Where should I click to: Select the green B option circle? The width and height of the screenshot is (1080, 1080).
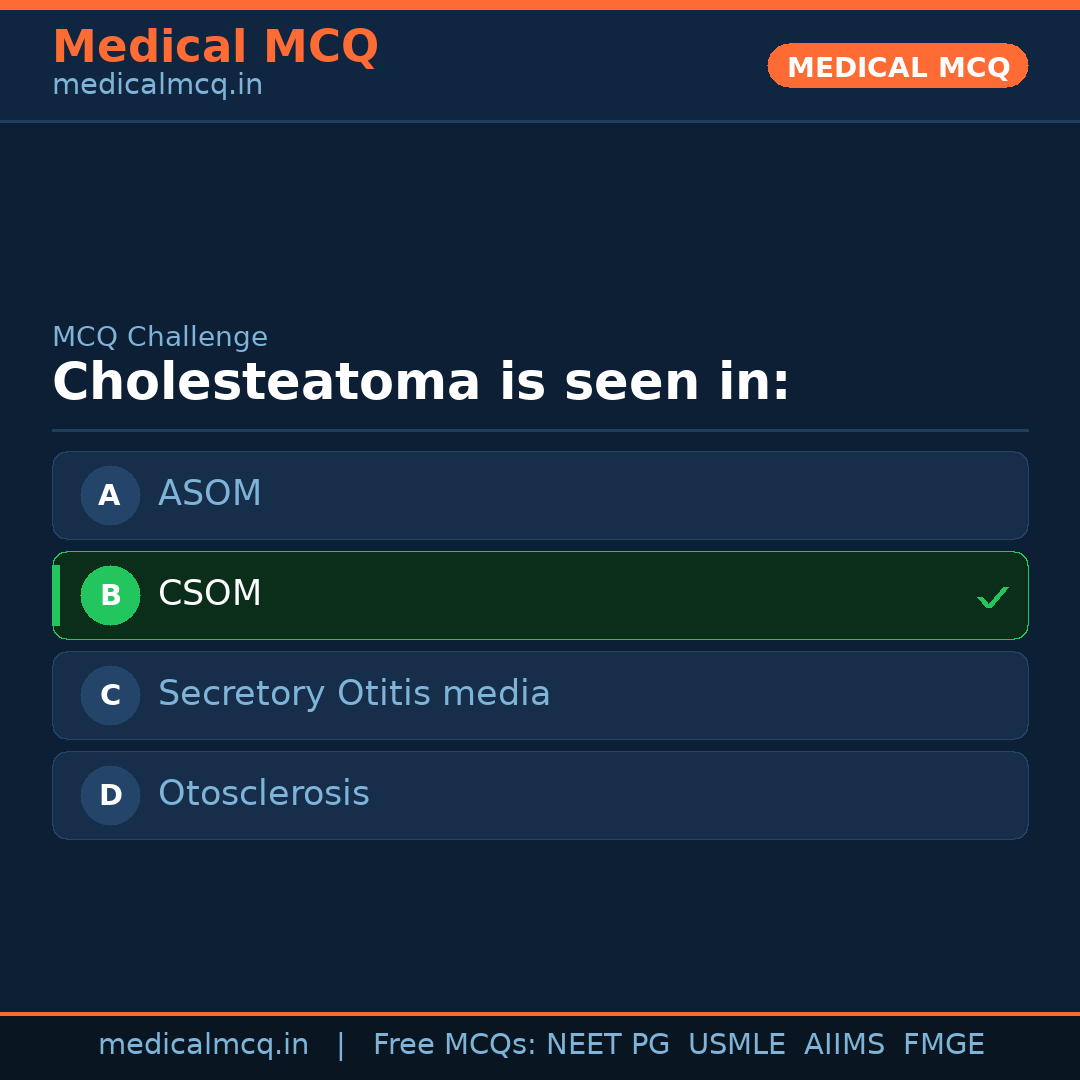(x=110, y=595)
